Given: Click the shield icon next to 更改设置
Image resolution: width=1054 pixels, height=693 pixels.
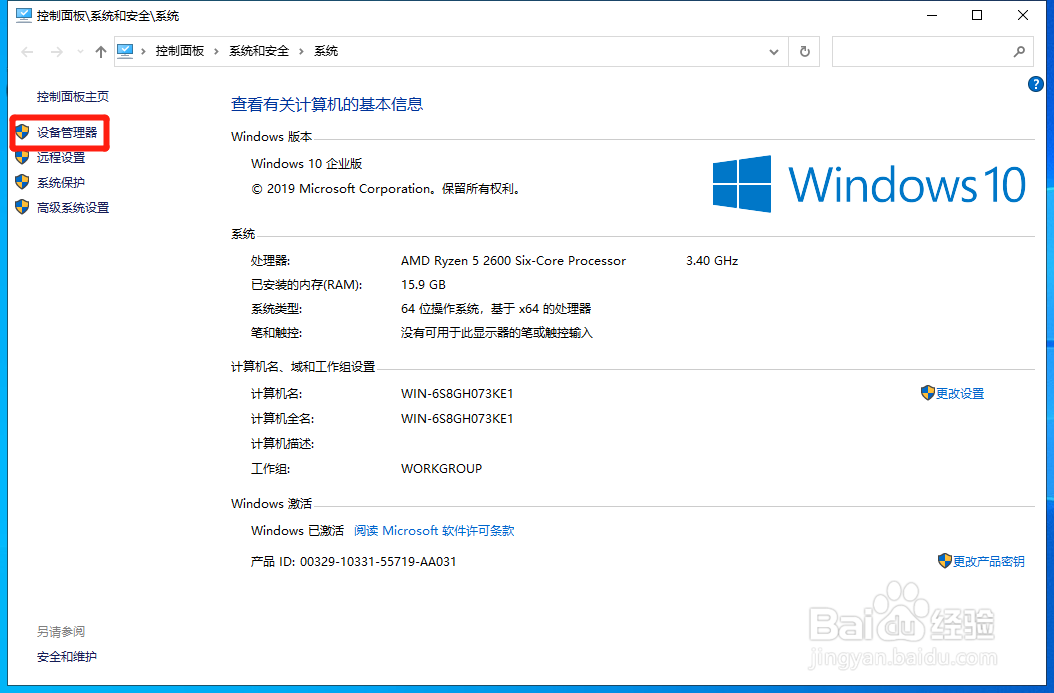Looking at the screenshot, I should (x=928, y=393).
